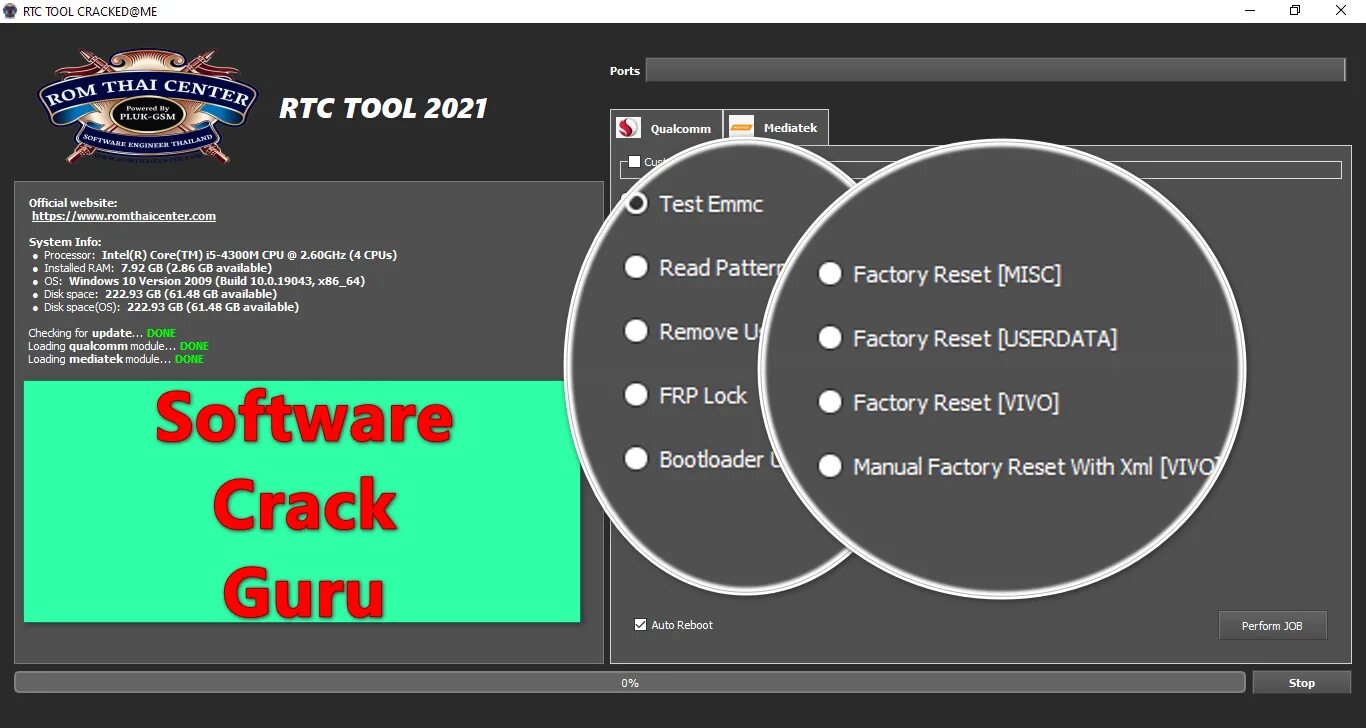Click the Mediatek tab logo icon
Image resolution: width=1366 pixels, height=728 pixels.
pyautogui.click(x=741, y=127)
